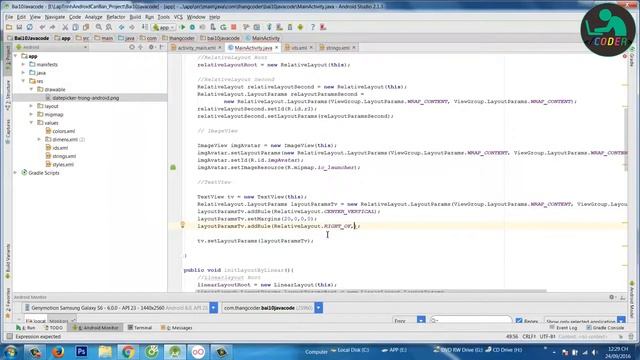Click the Android Monitor settings gear icon
The width and height of the screenshot is (640, 360).
tap(611, 297)
